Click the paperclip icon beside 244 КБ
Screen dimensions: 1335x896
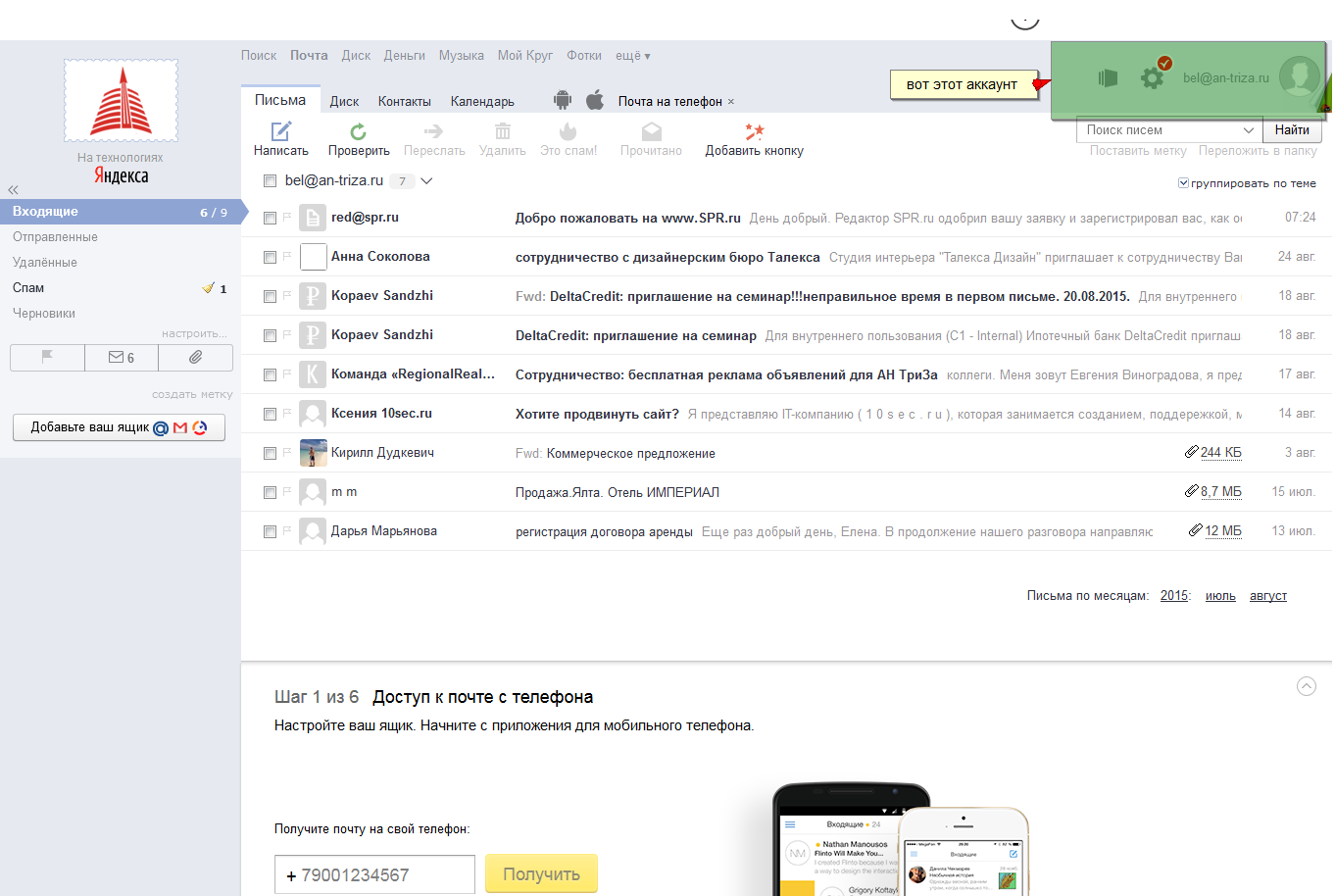coord(1191,452)
